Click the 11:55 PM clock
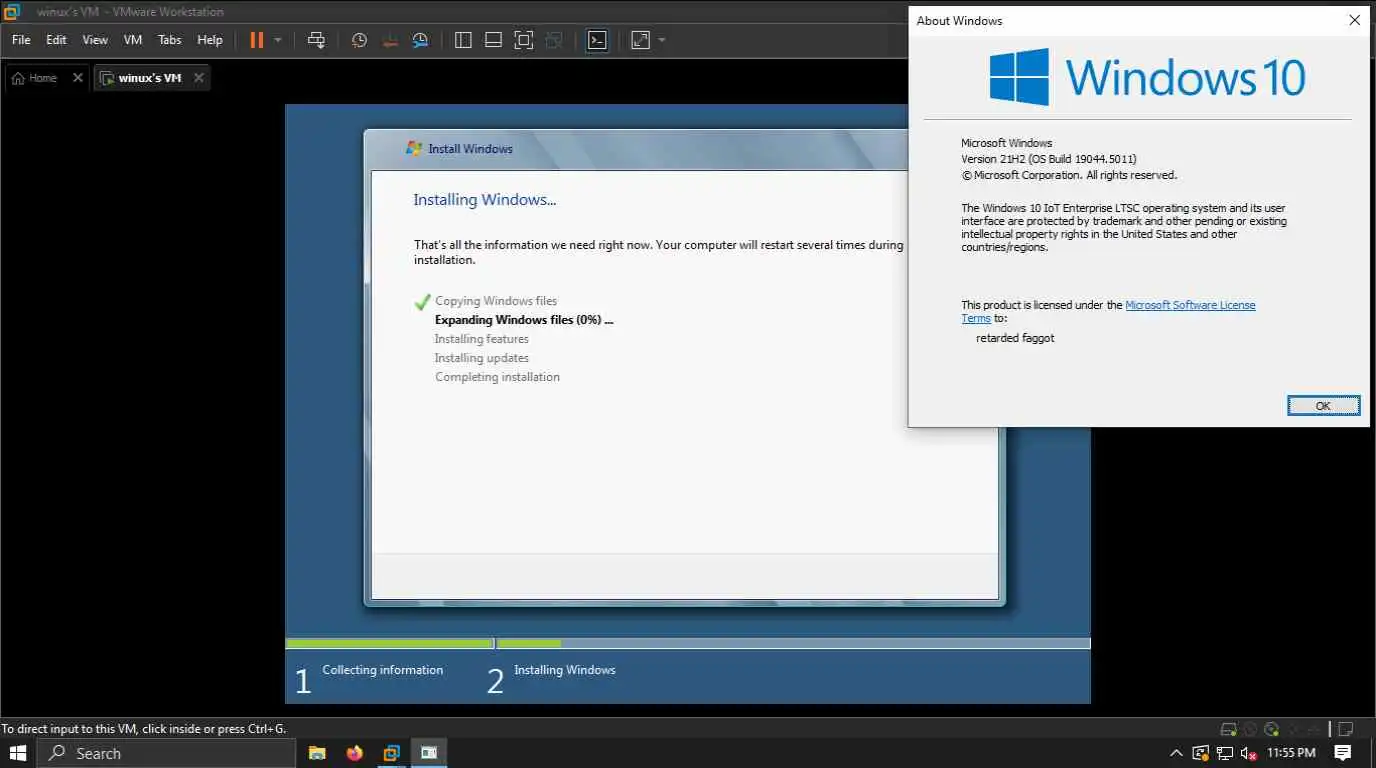Viewport: 1376px width, 768px height. 1291,753
